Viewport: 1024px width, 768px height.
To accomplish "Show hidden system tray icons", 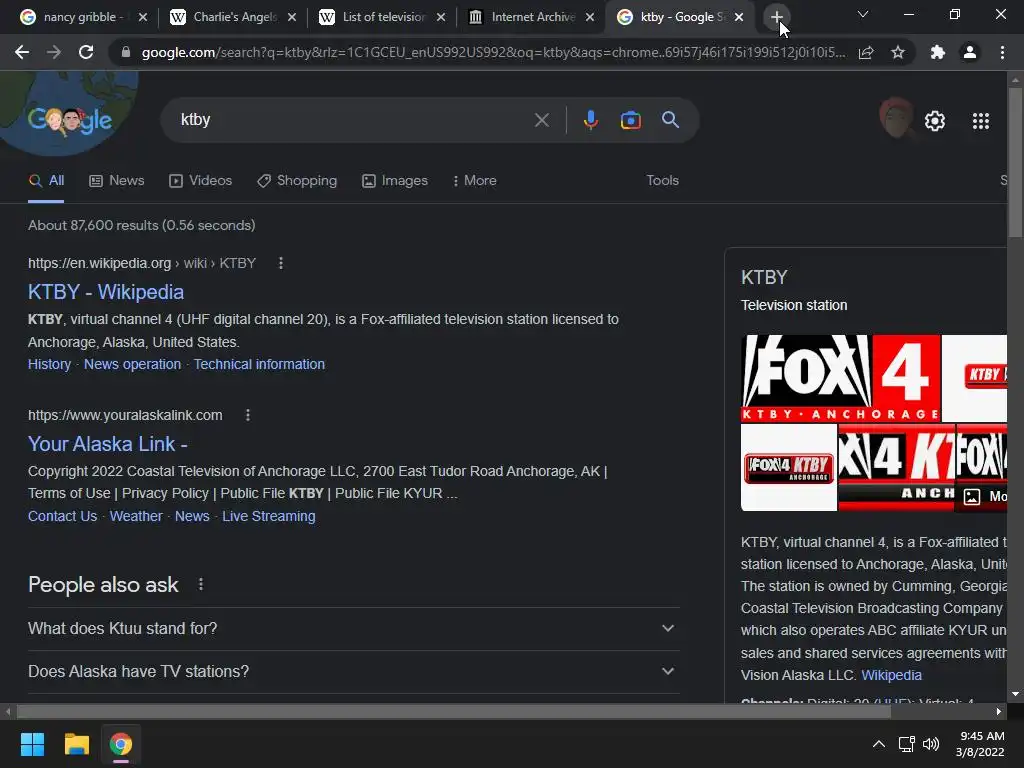I will coord(879,744).
